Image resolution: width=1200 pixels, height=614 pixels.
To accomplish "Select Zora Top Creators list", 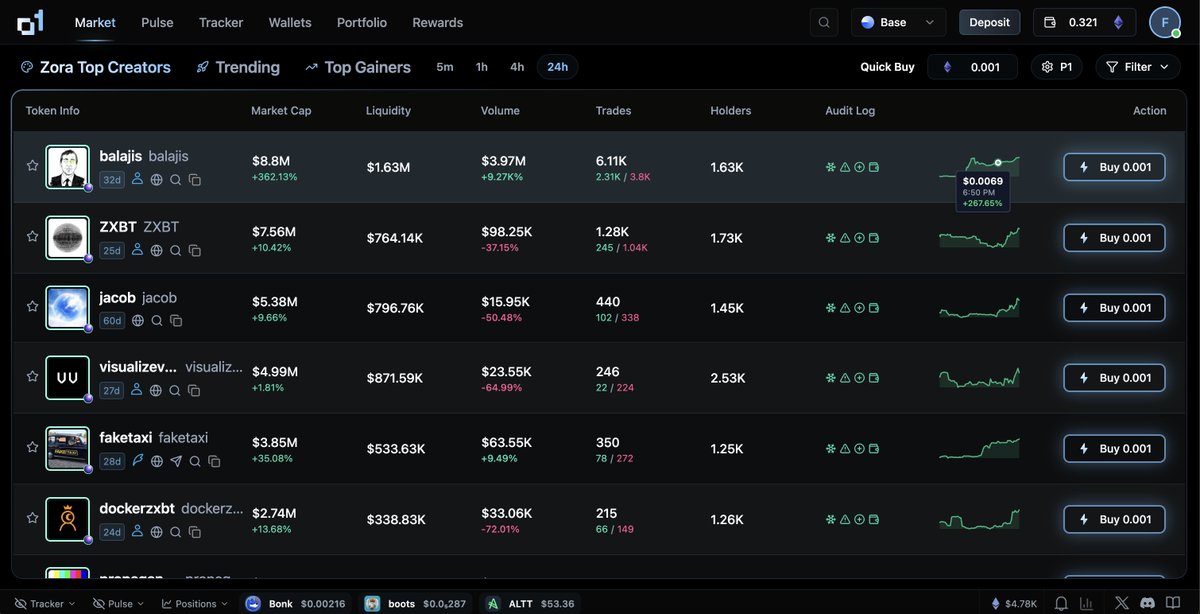I will tap(96, 67).
